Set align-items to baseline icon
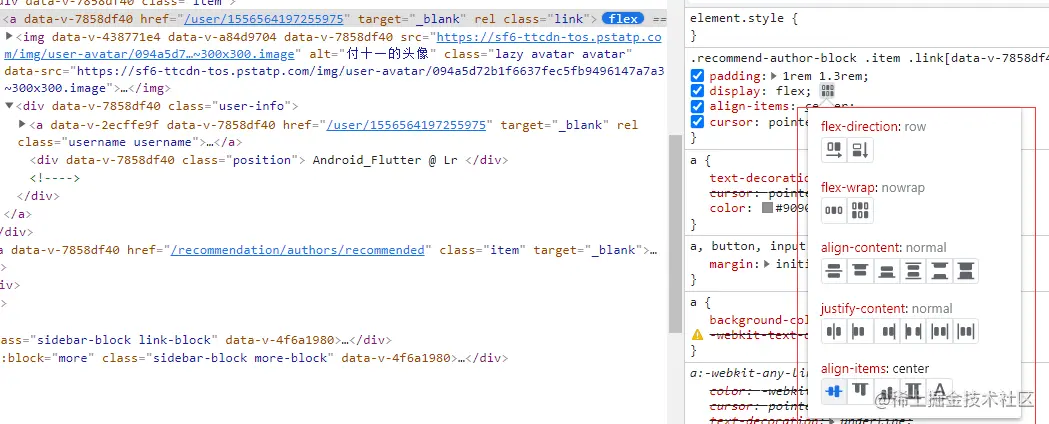 pos(939,391)
